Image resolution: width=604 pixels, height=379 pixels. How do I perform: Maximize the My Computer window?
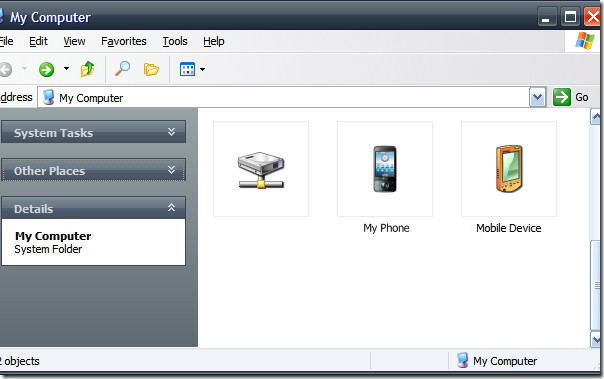[570, 17]
